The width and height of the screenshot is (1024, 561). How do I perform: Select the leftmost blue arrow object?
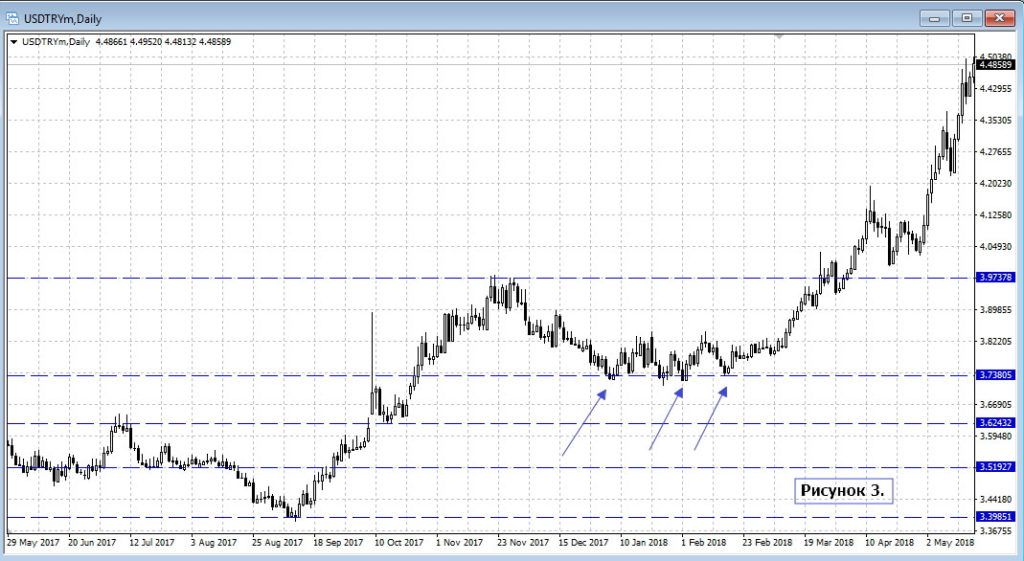tap(583, 423)
